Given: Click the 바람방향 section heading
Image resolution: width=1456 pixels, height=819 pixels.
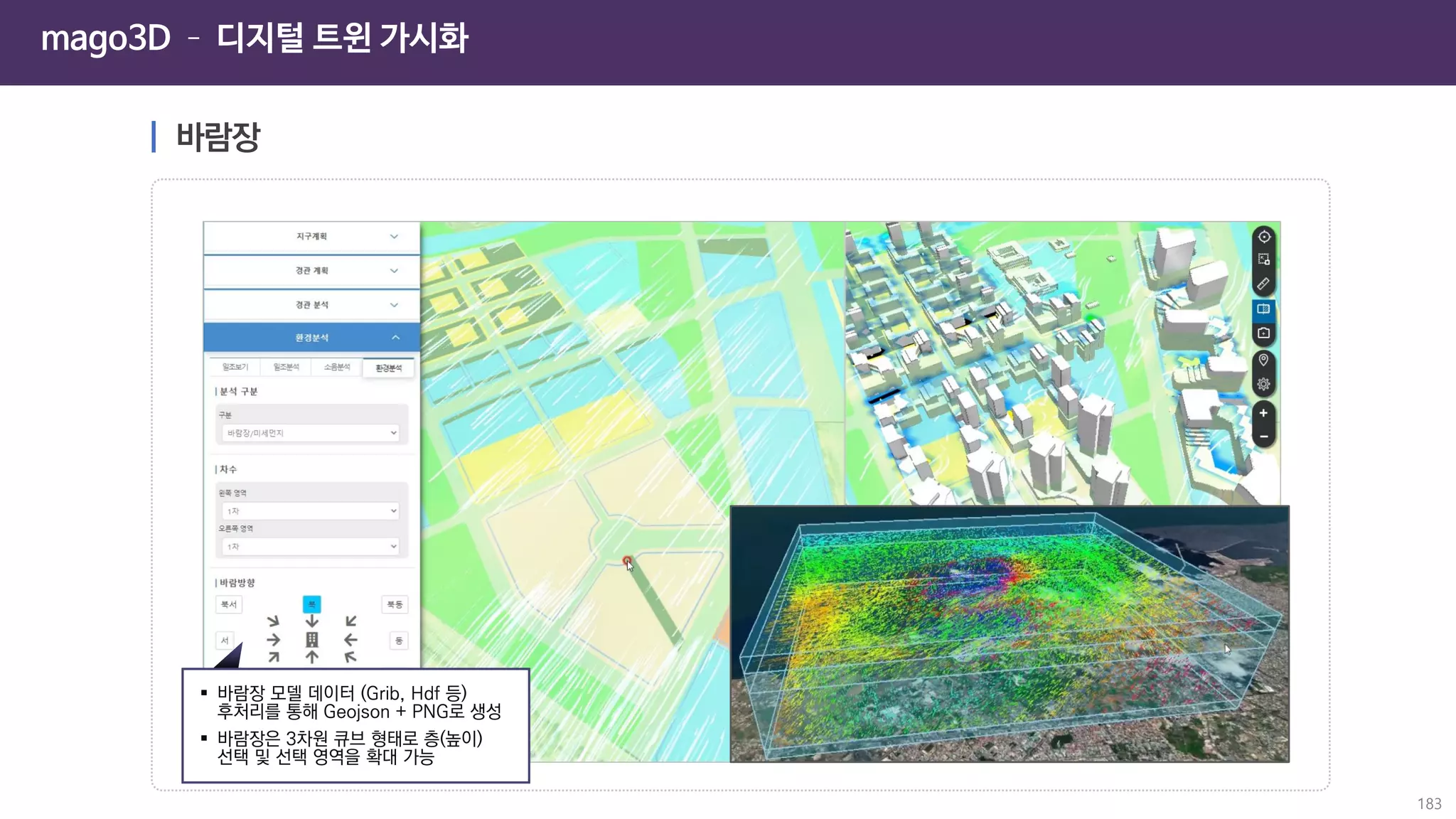Looking at the screenshot, I should [237, 583].
